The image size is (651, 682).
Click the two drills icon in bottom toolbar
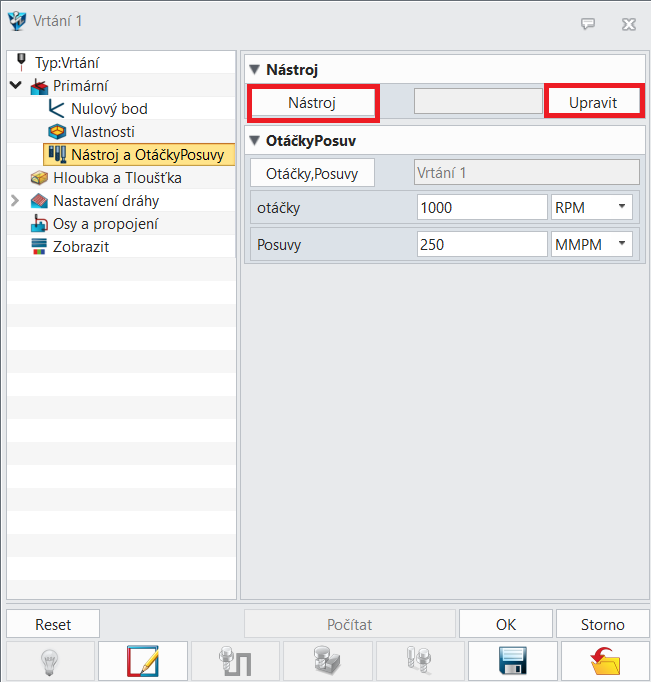pyautogui.click(x=419, y=661)
